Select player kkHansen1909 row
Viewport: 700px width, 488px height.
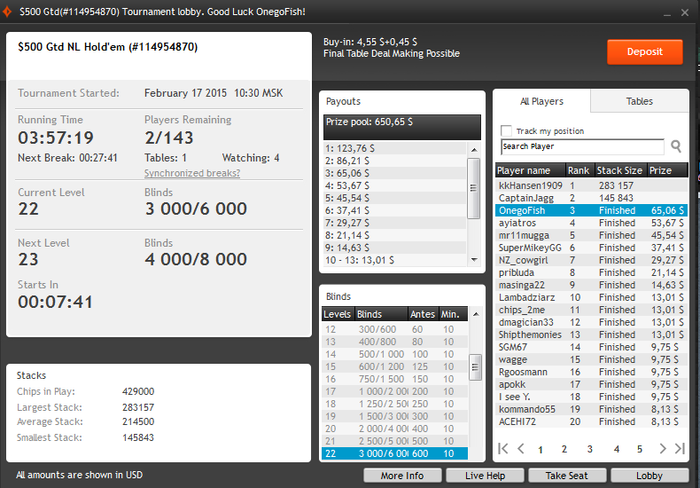[x=592, y=185]
